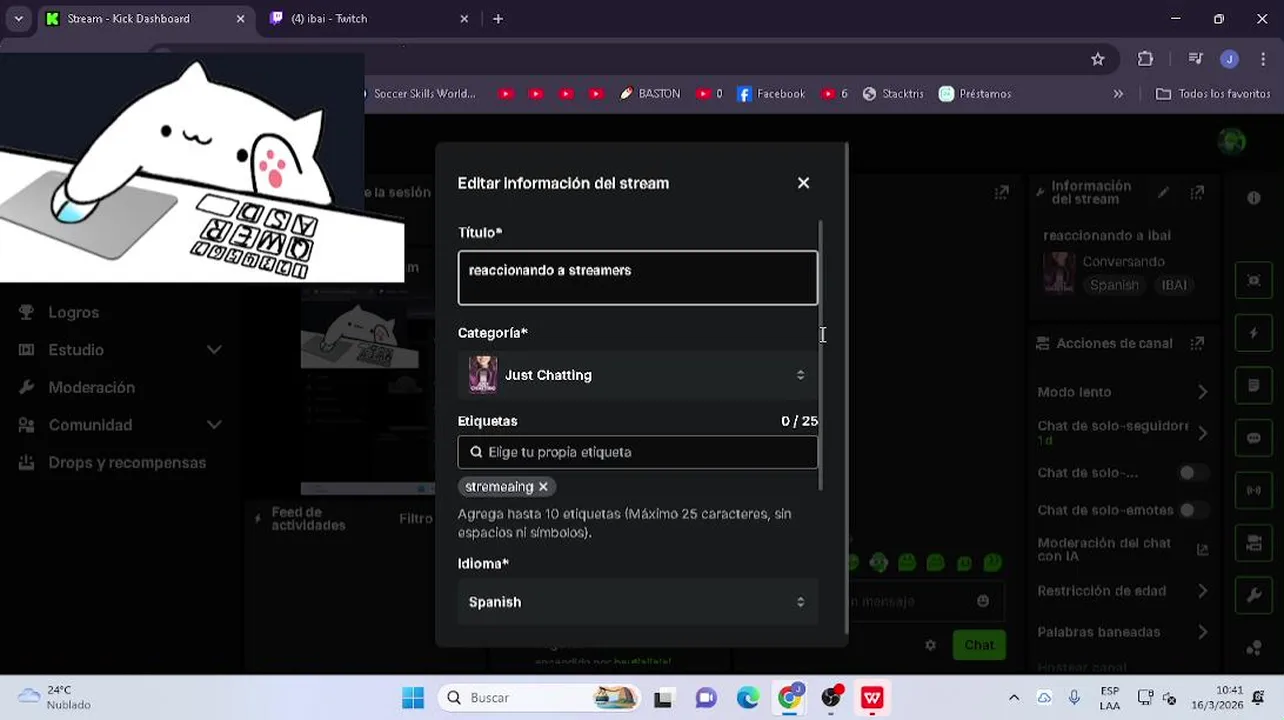This screenshot has height=720, width=1284.
Task: Click the share nodes icon at sidebar bottom
Action: (1254, 648)
